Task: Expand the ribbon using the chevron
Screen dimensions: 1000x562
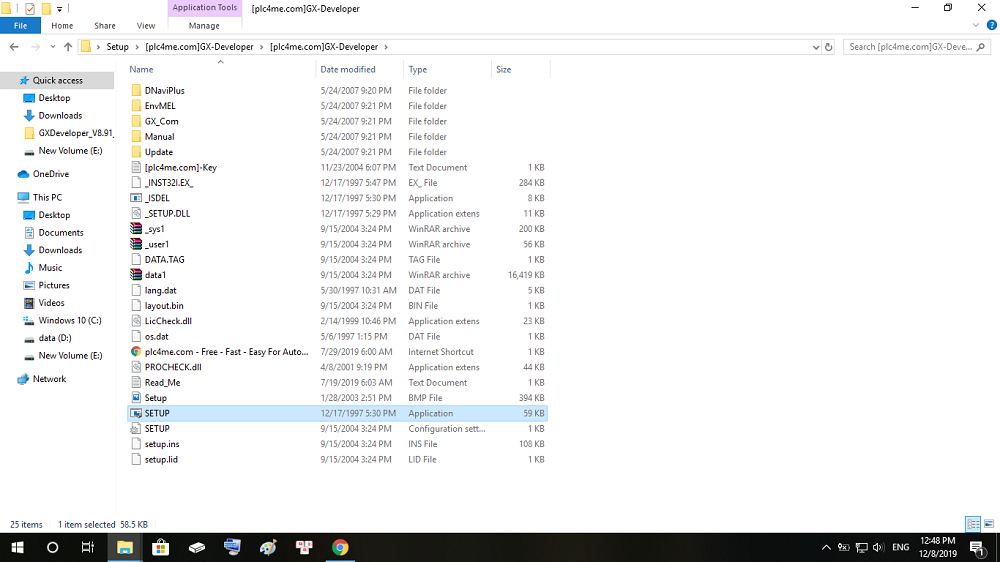Action: [976, 26]
